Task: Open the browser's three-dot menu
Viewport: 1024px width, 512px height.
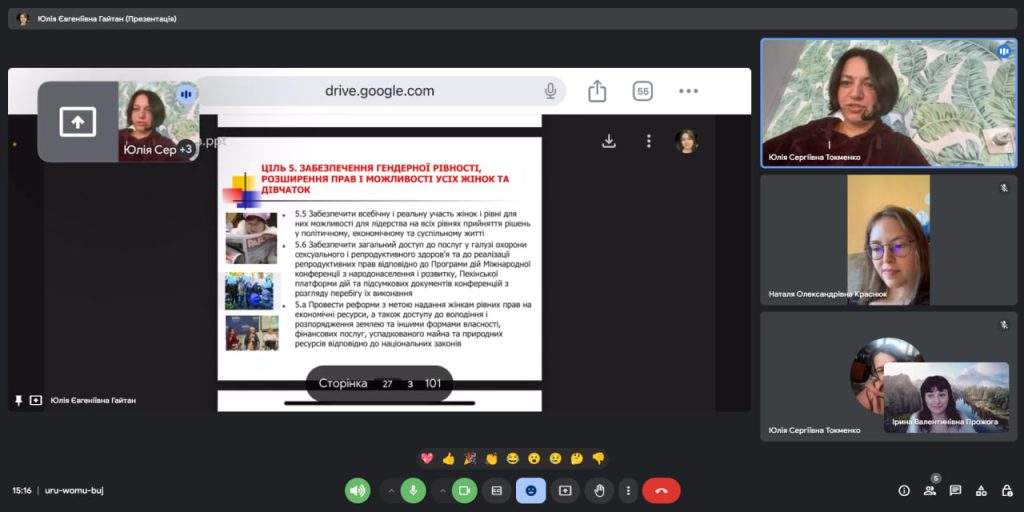Action: (x=688, y=91)
